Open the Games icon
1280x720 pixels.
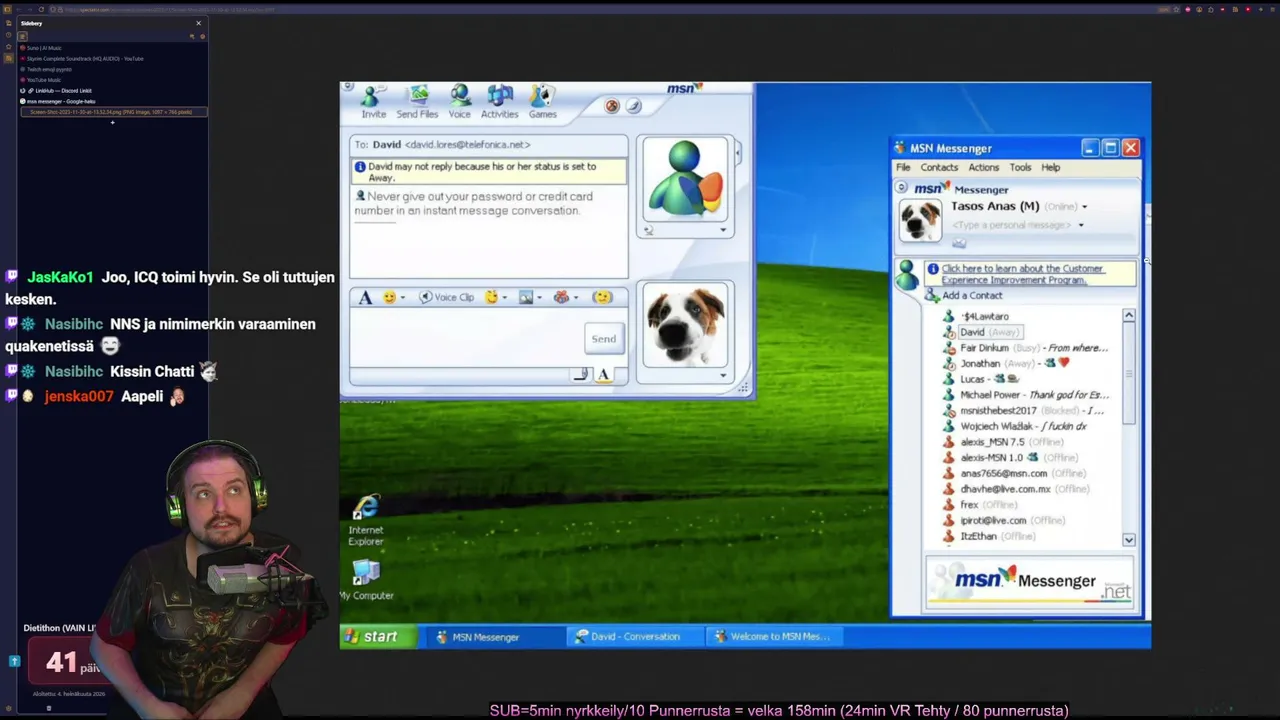click(542, 102)
